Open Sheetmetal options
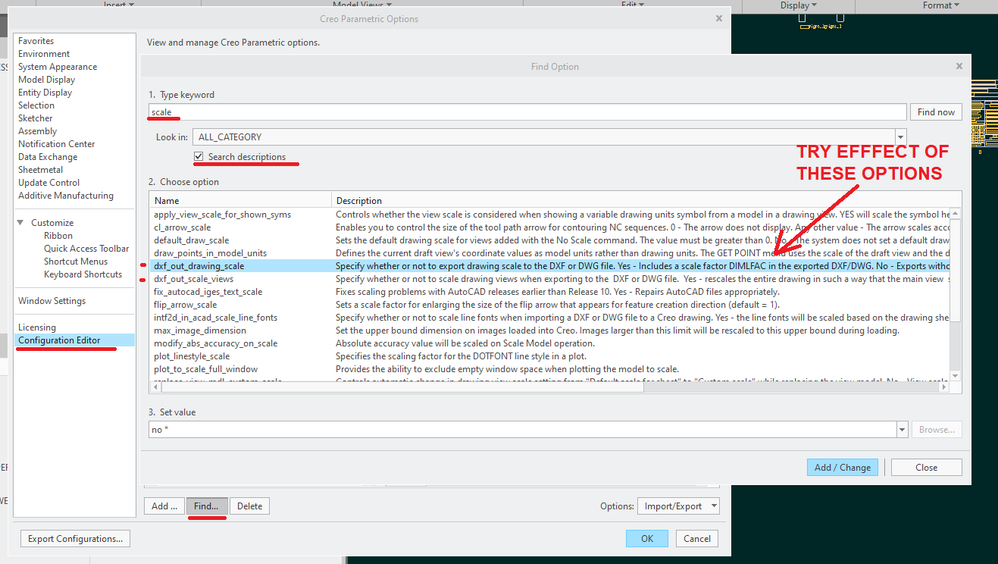This screenshot has width=998, height=564. [x=40, y=169]
